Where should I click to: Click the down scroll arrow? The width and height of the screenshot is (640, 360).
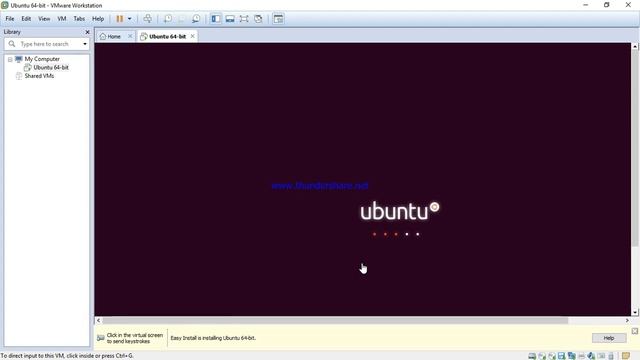pyautogui.click(x=635, y=312)
